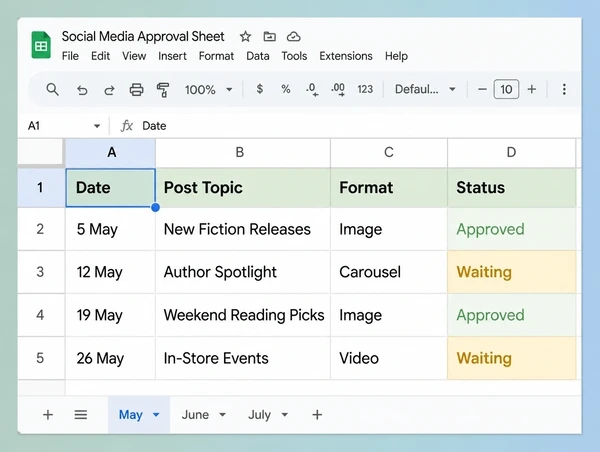Print the spreadsheet

coord(136,90)
